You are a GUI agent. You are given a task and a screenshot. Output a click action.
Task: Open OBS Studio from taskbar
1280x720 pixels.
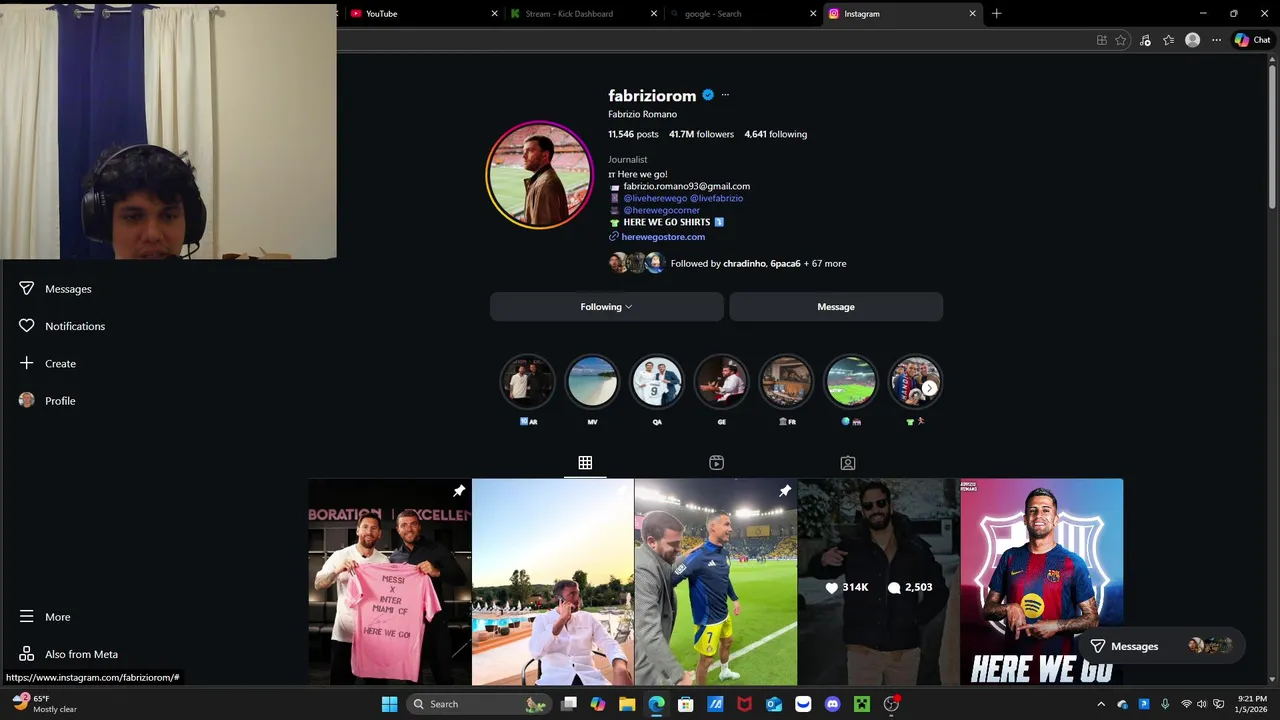(x=891, y=704)
